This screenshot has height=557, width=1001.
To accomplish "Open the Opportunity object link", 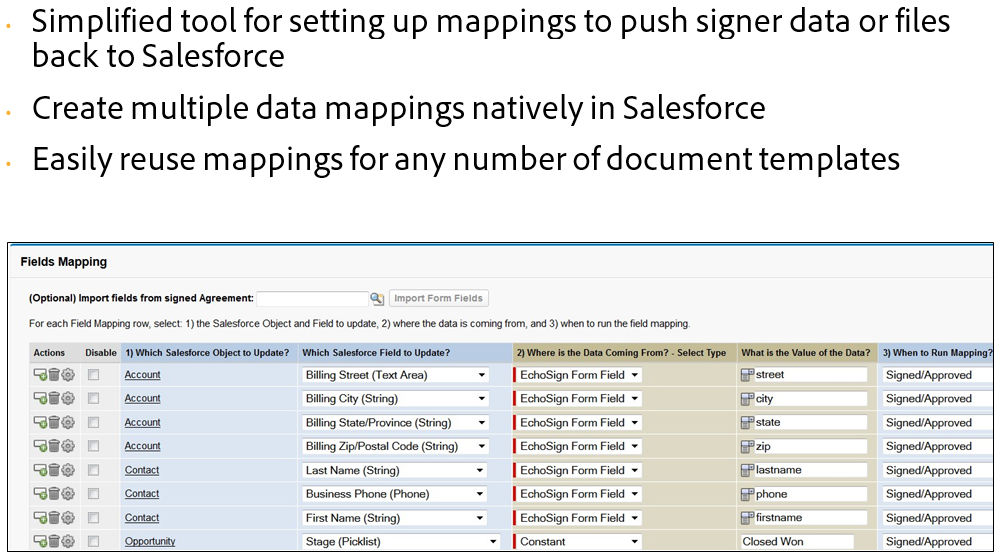I will (x=150, y=542).
